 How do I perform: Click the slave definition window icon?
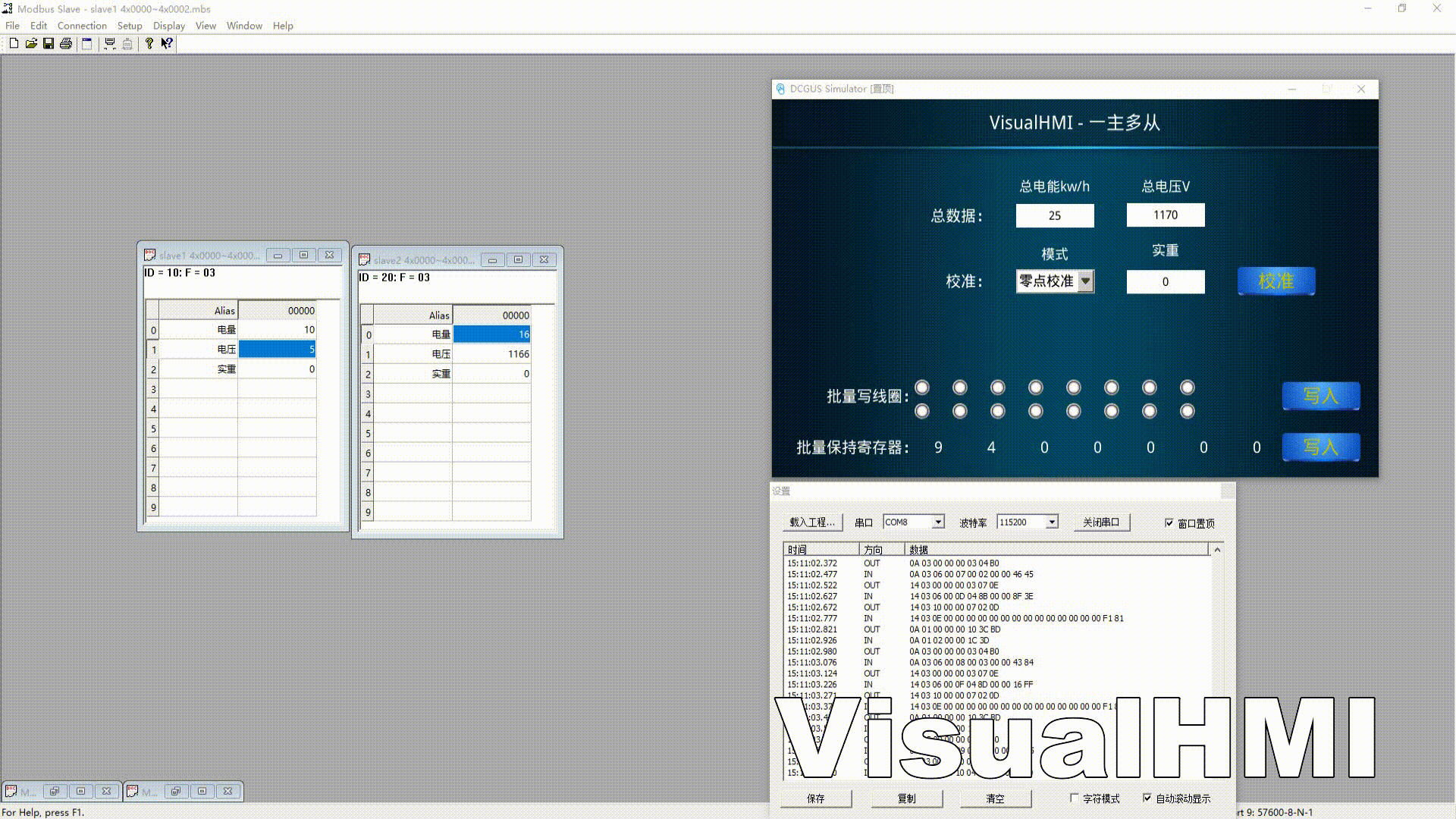pyautogui.click(x=87, y=43)
